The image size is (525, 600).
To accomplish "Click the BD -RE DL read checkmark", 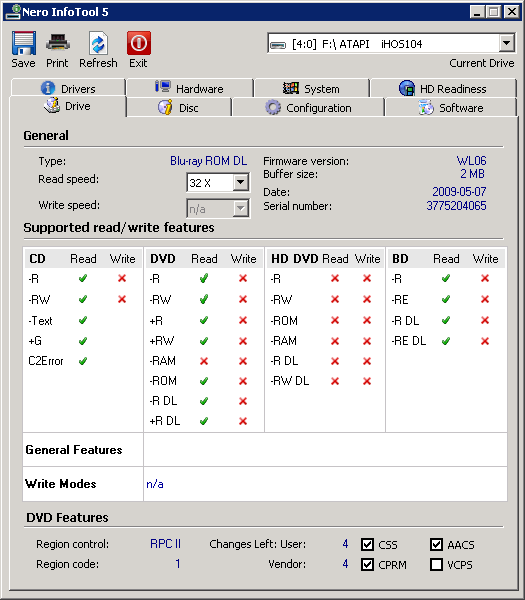I will [446, 341].
